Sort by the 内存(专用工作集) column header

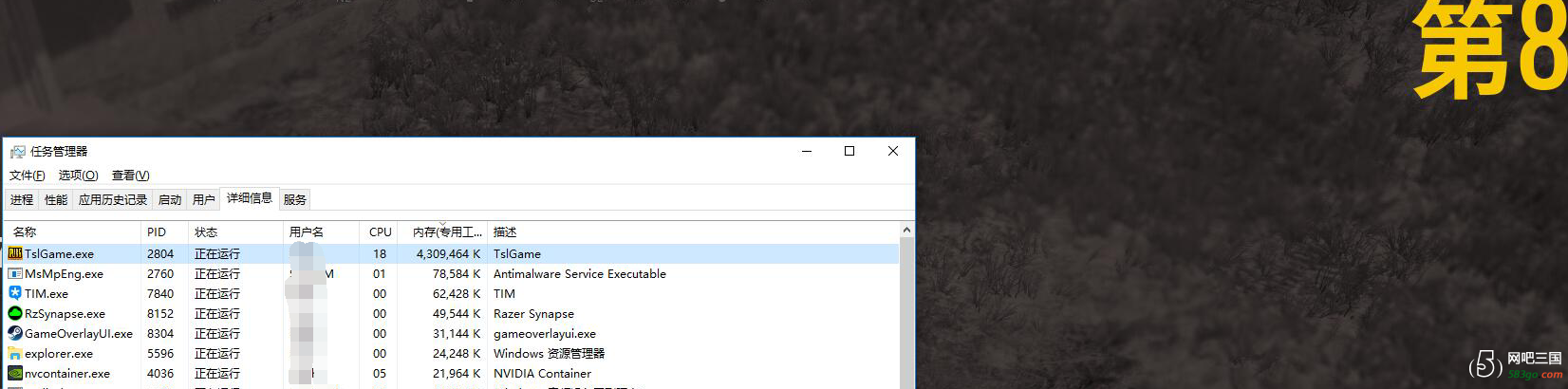coord(442,232)
